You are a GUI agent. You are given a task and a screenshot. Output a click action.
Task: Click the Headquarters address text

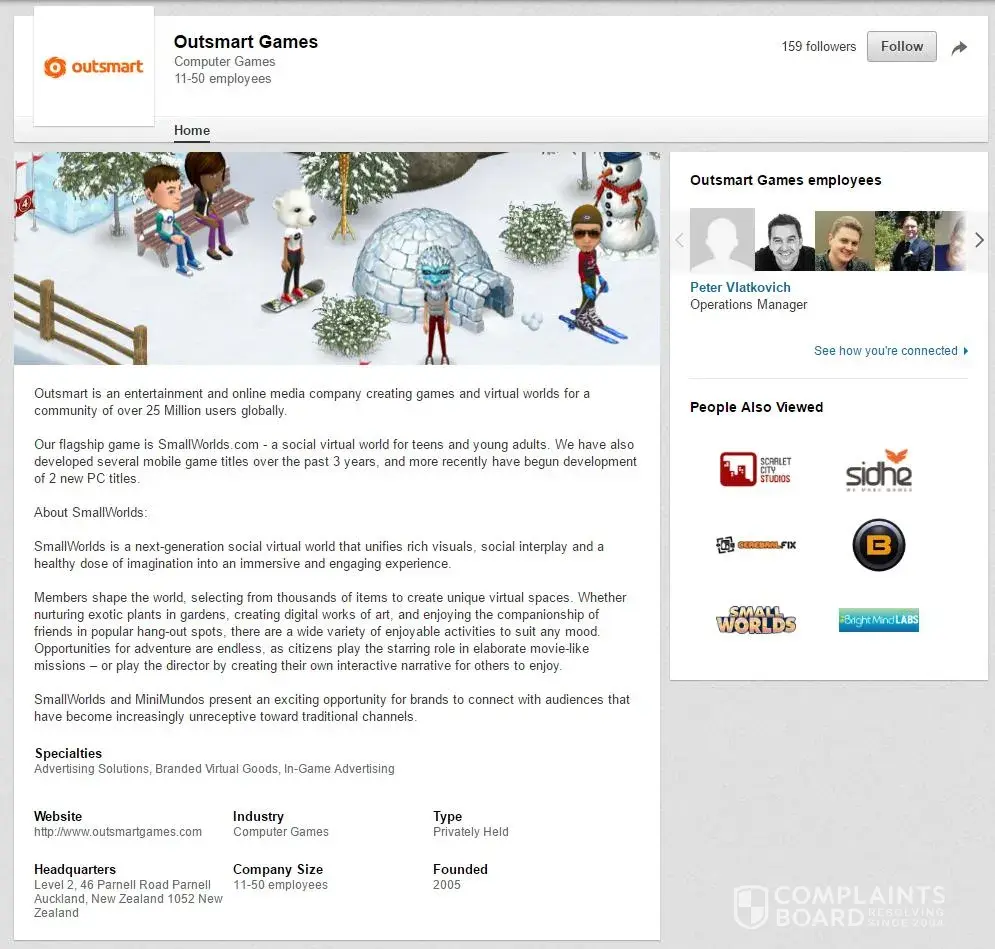pyautogui.click(x=128, y=898)
